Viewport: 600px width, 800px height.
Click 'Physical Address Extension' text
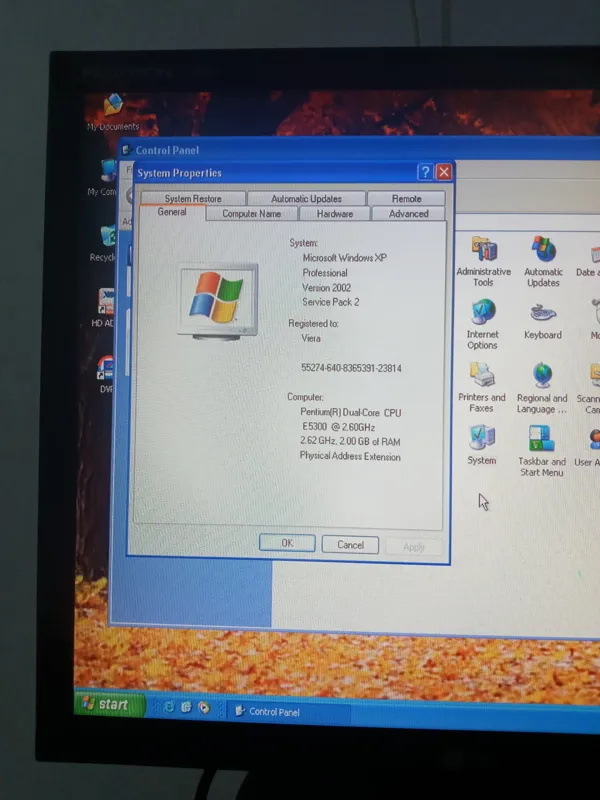coord(350,456)
